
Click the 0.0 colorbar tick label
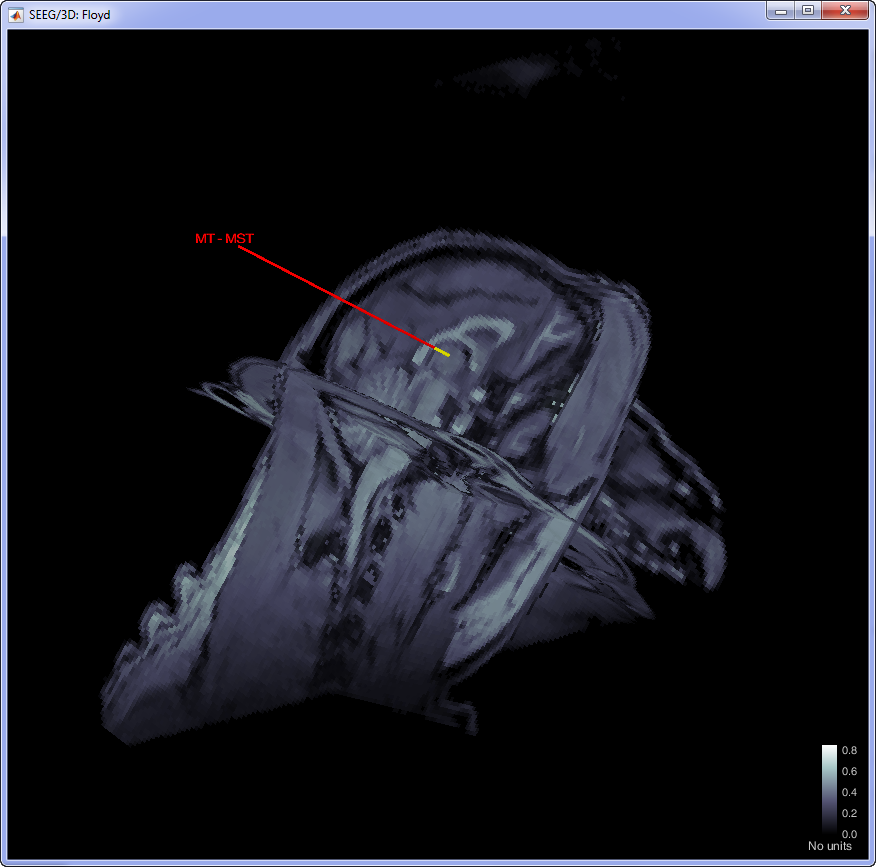click(848, 833)
